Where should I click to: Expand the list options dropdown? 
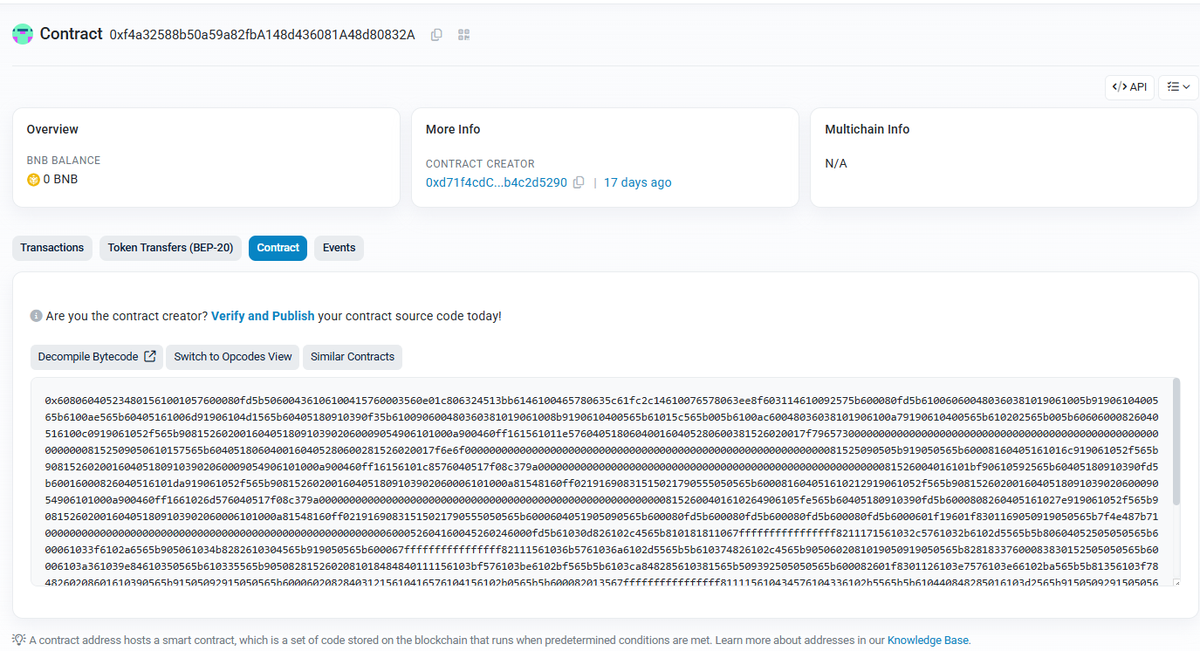click(1178, 87)
